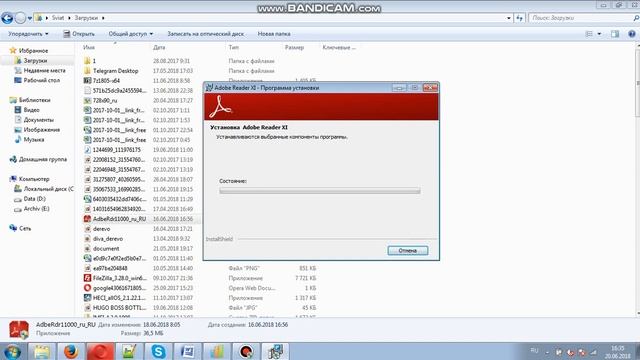The width and height of the screenshot is (640, 360).
Task: Open Рабочий стол in the navigation pane
Action: pos(37,80)
